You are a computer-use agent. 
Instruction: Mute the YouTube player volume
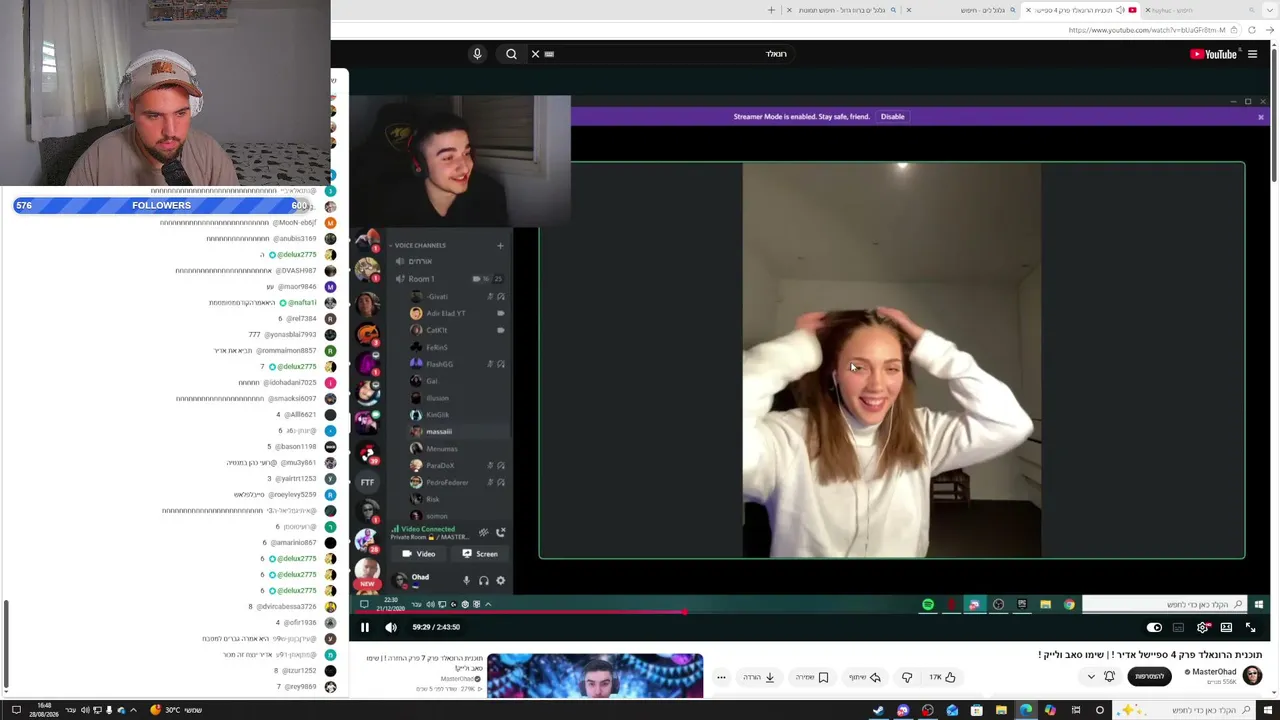pyautogui.click(x=391, y=627)
